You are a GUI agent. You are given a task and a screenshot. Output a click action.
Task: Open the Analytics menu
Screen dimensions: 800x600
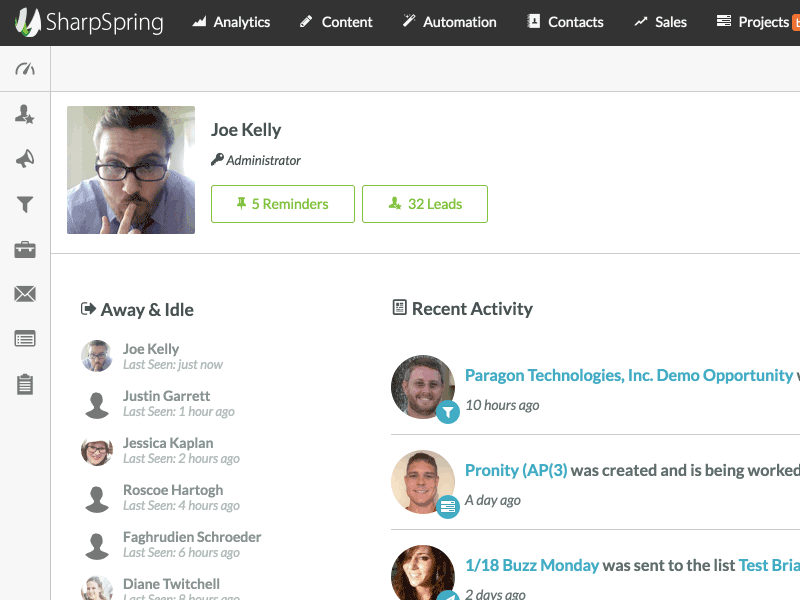(231, 22)
